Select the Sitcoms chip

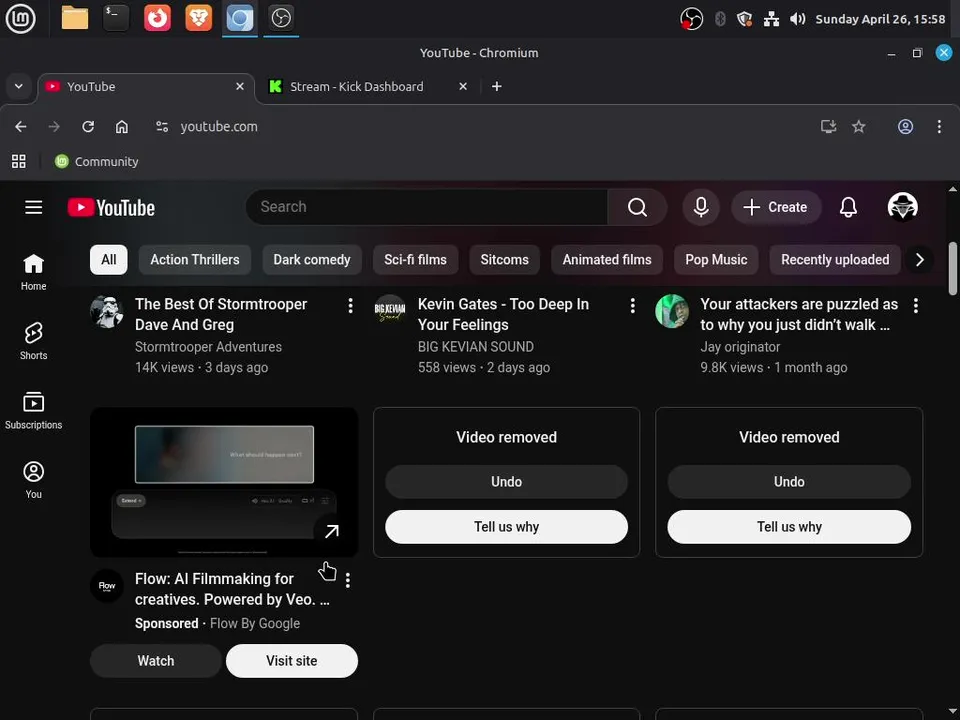coord(504,260)
